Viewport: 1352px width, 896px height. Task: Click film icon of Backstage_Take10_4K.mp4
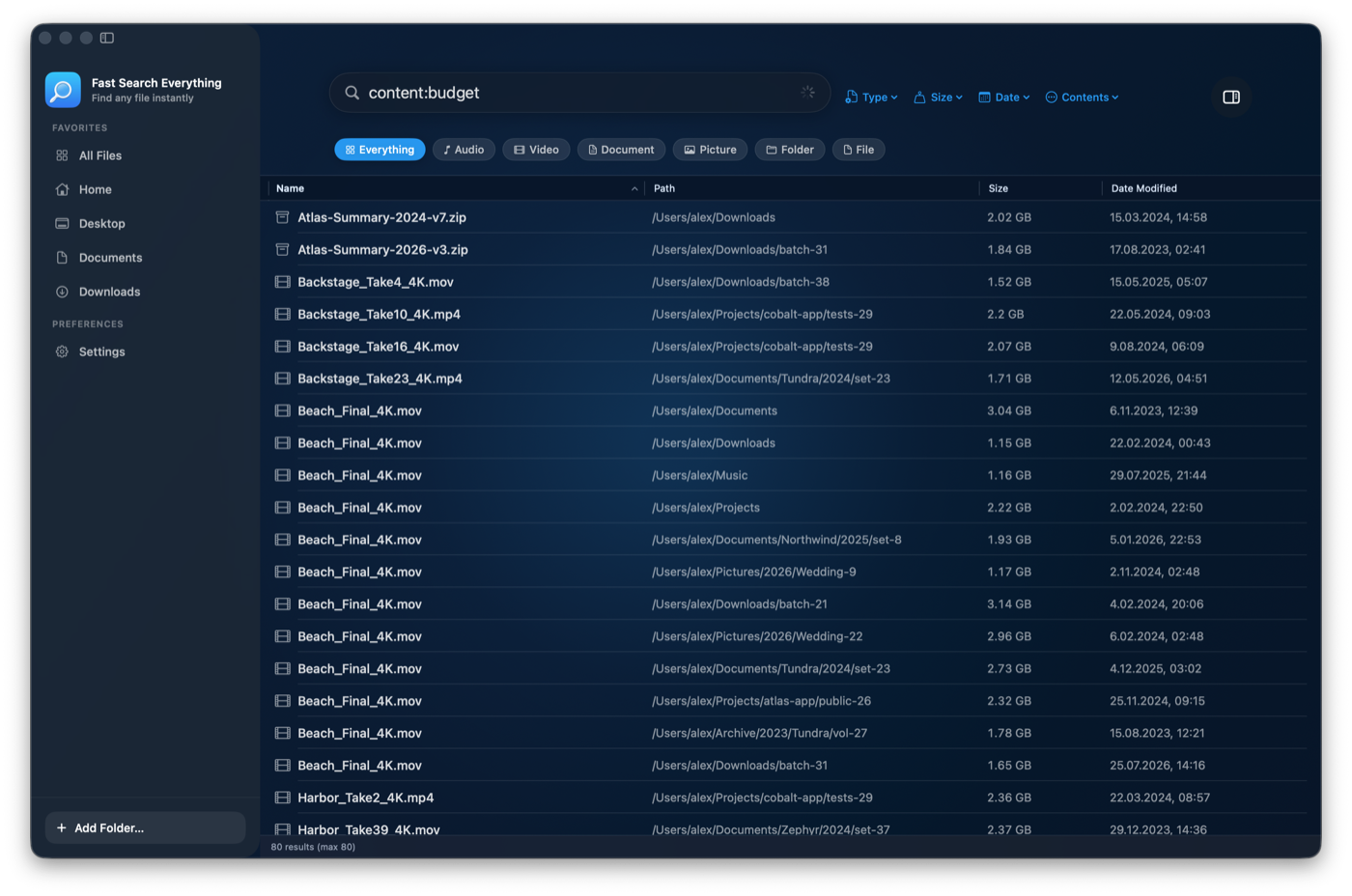(x=282, y=314)
